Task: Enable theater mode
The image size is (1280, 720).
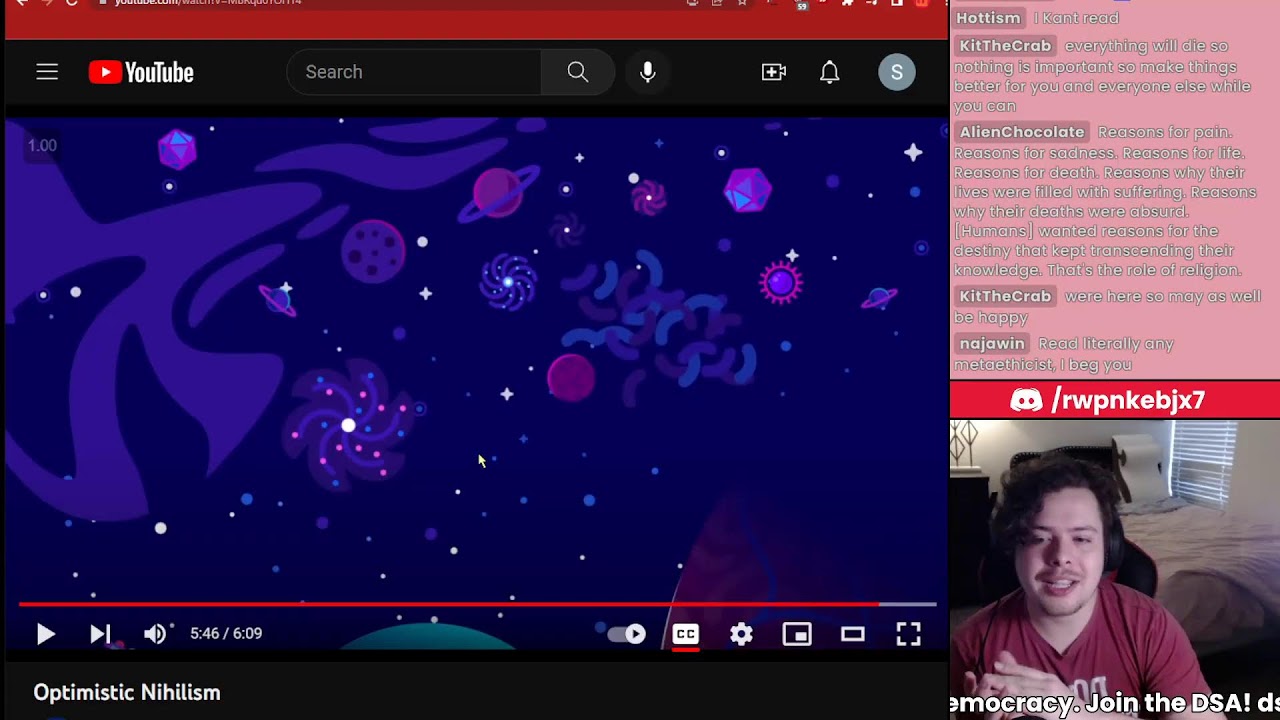Action: (x=853, y=634)
